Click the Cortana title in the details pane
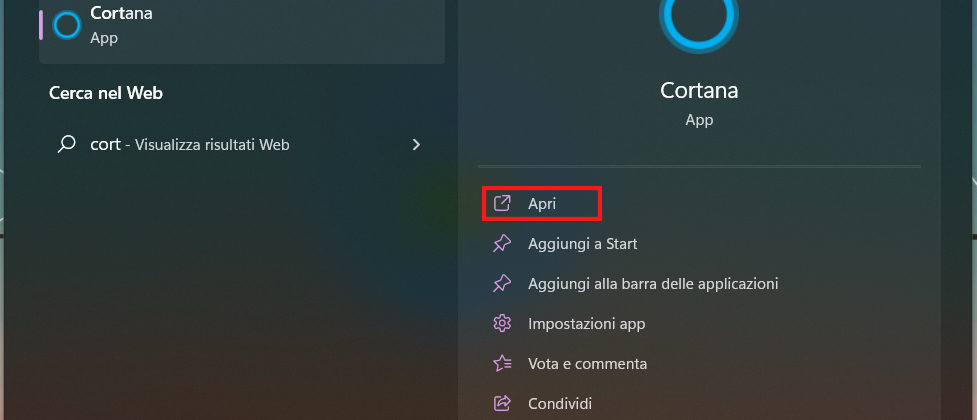977x420 pixels. (699, 90)
